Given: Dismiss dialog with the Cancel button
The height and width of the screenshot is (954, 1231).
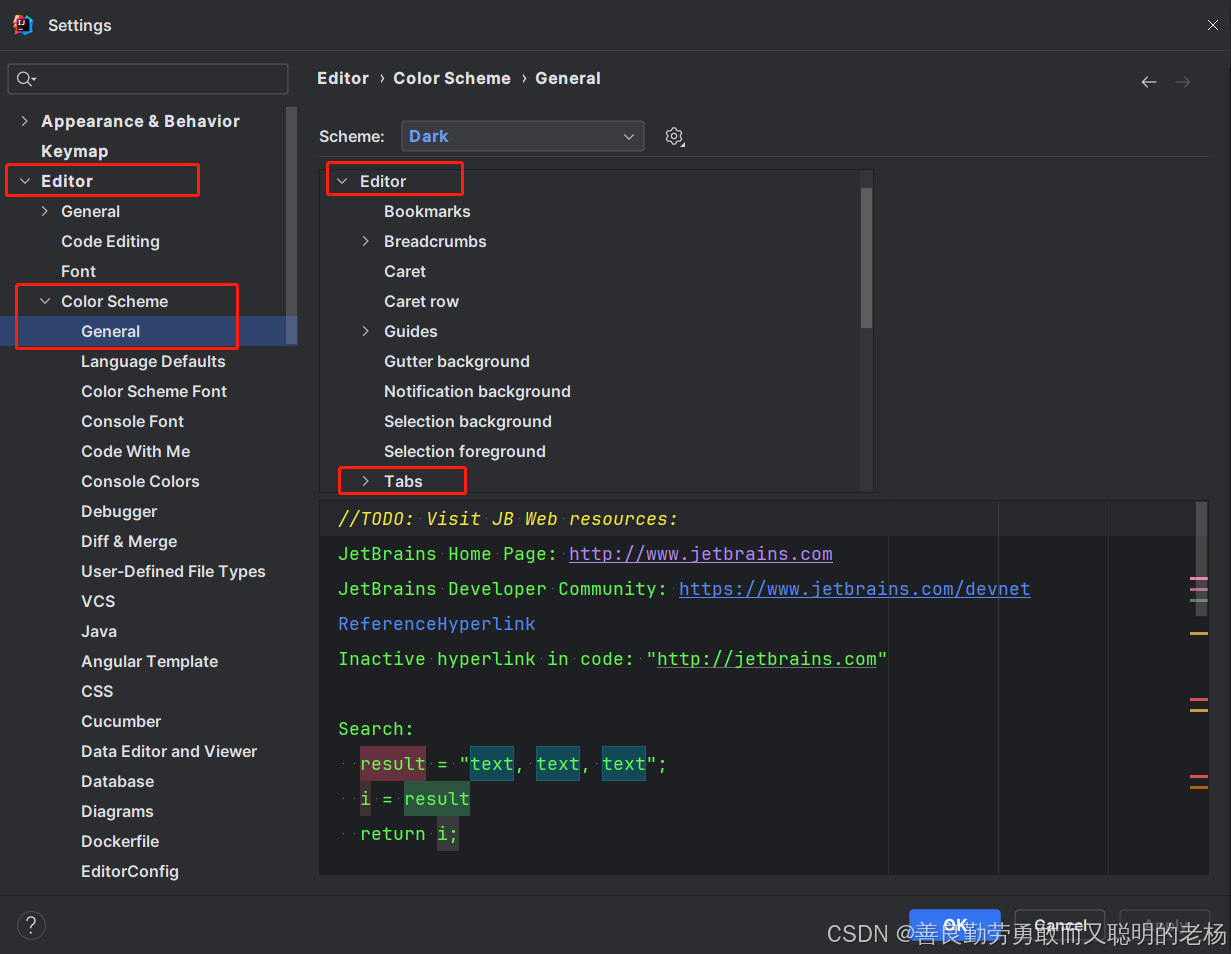Looking at the screenshot, I should (x=1060, y=925).
